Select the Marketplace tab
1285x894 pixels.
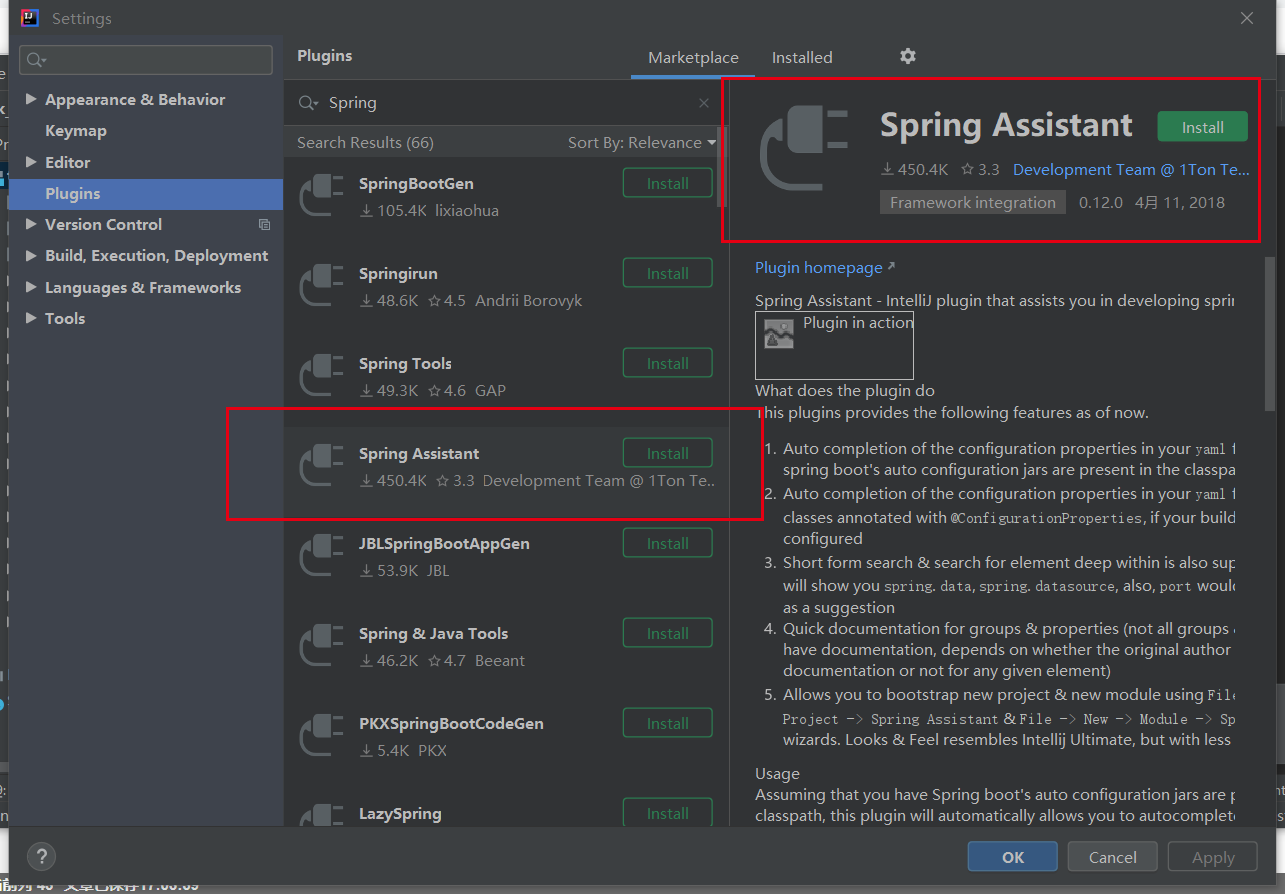692,57
